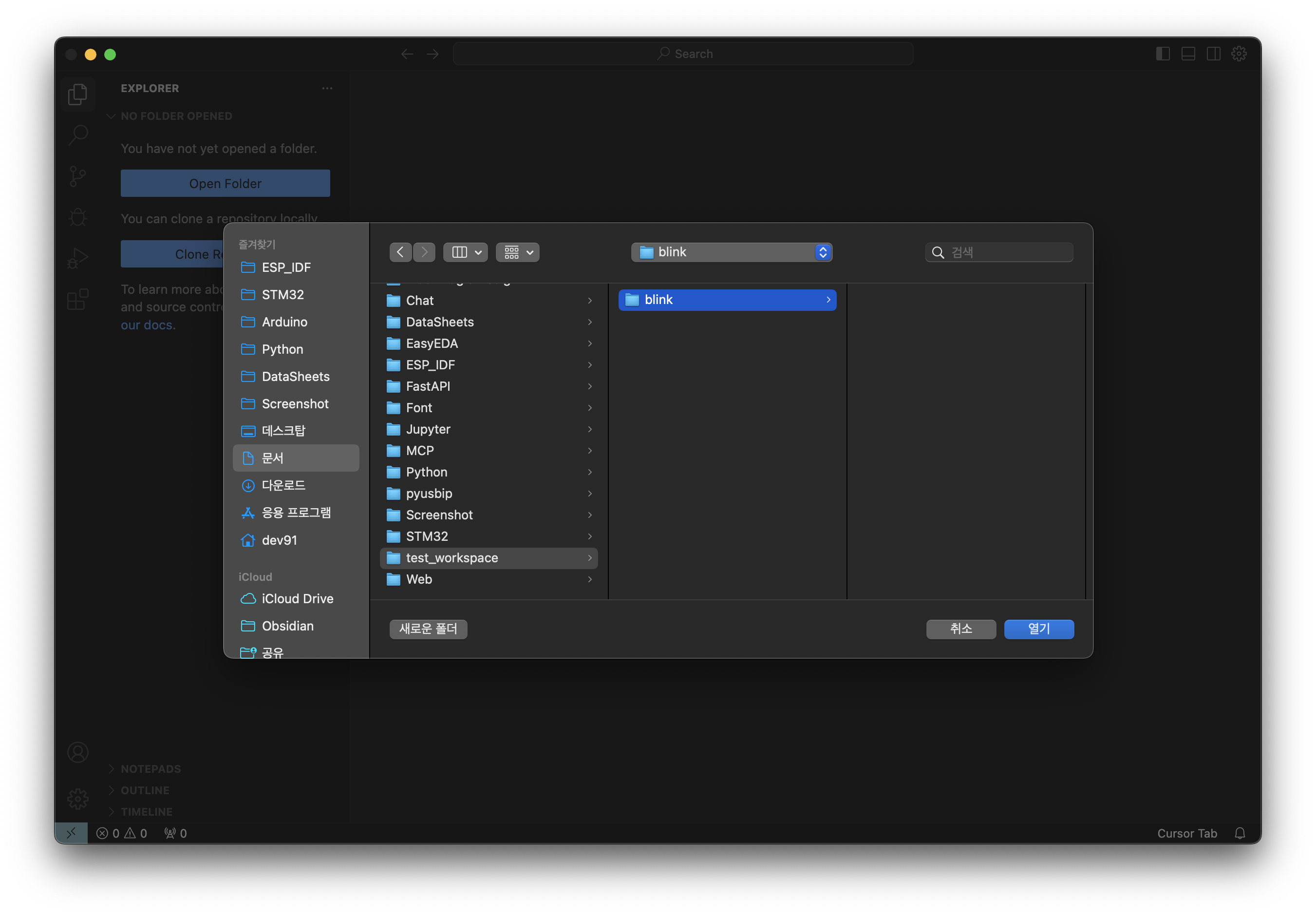Open settings gear in title bar
The width and height of the screenshot is (1316, 916).
(1239, 54)
